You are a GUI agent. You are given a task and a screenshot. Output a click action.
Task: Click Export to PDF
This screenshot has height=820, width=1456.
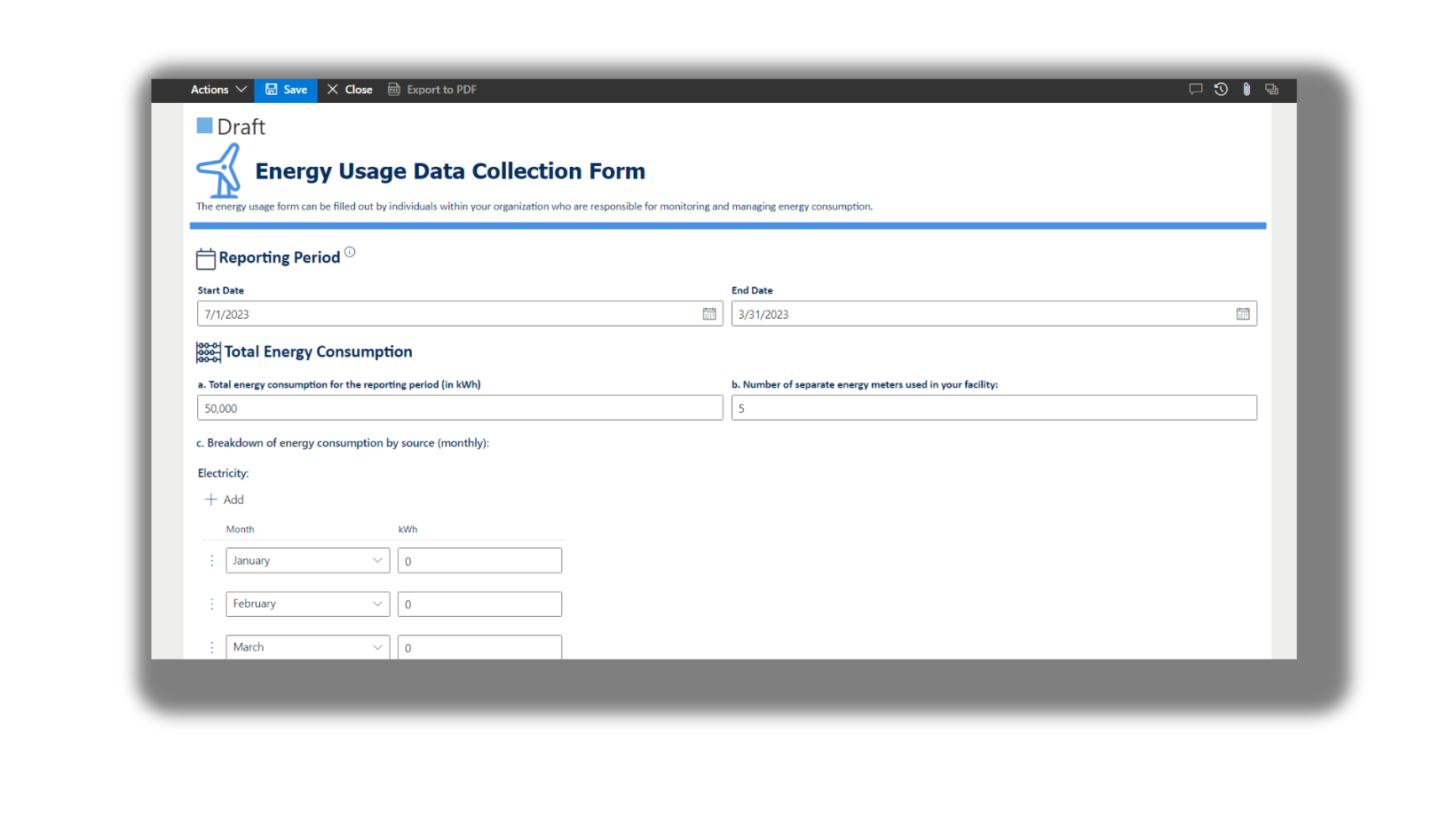click(x=432, y=90)
